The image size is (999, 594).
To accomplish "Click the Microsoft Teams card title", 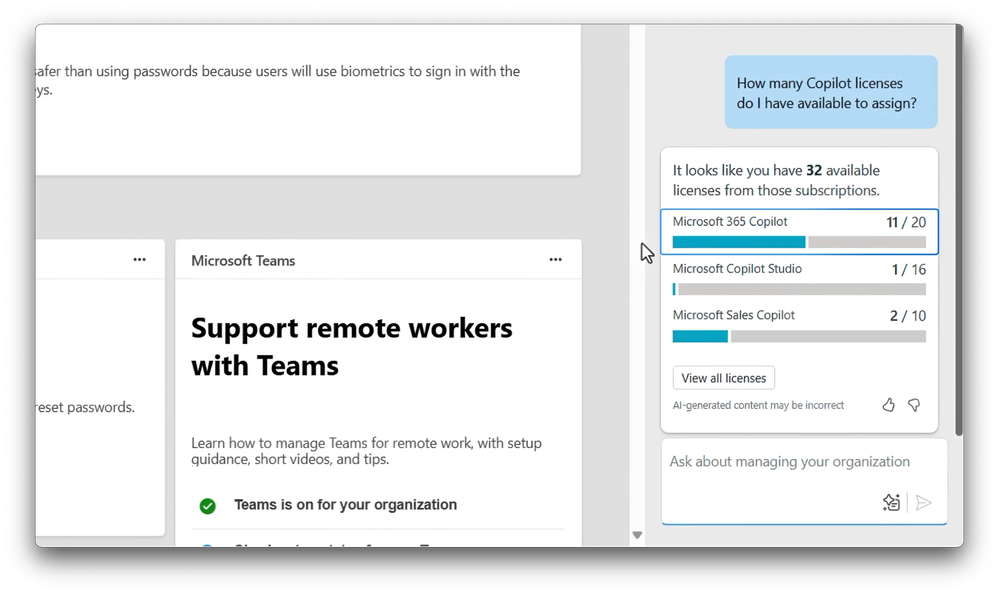I will coord(243,261).
